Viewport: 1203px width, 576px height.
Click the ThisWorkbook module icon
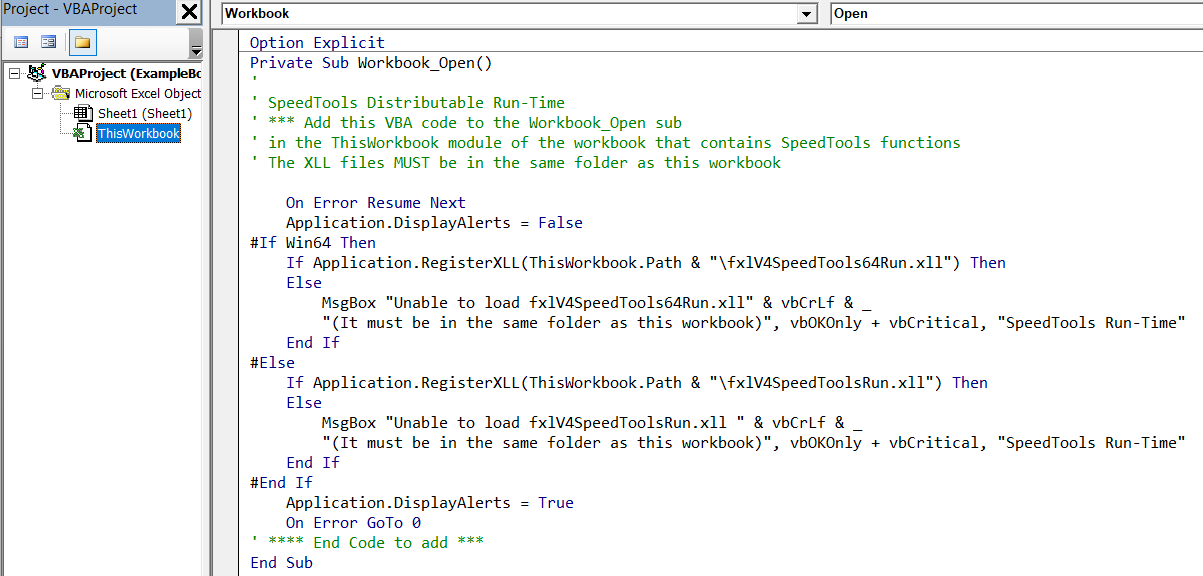(82, 134)
